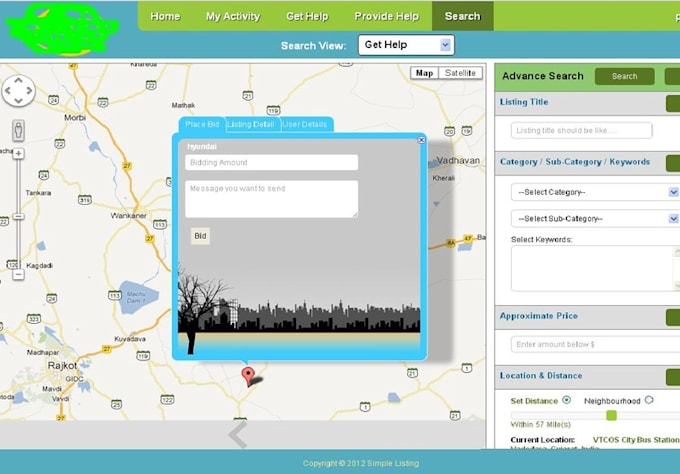Click the map pan control
This screenshot has height=474, width=680.
(x=18, y=91)
